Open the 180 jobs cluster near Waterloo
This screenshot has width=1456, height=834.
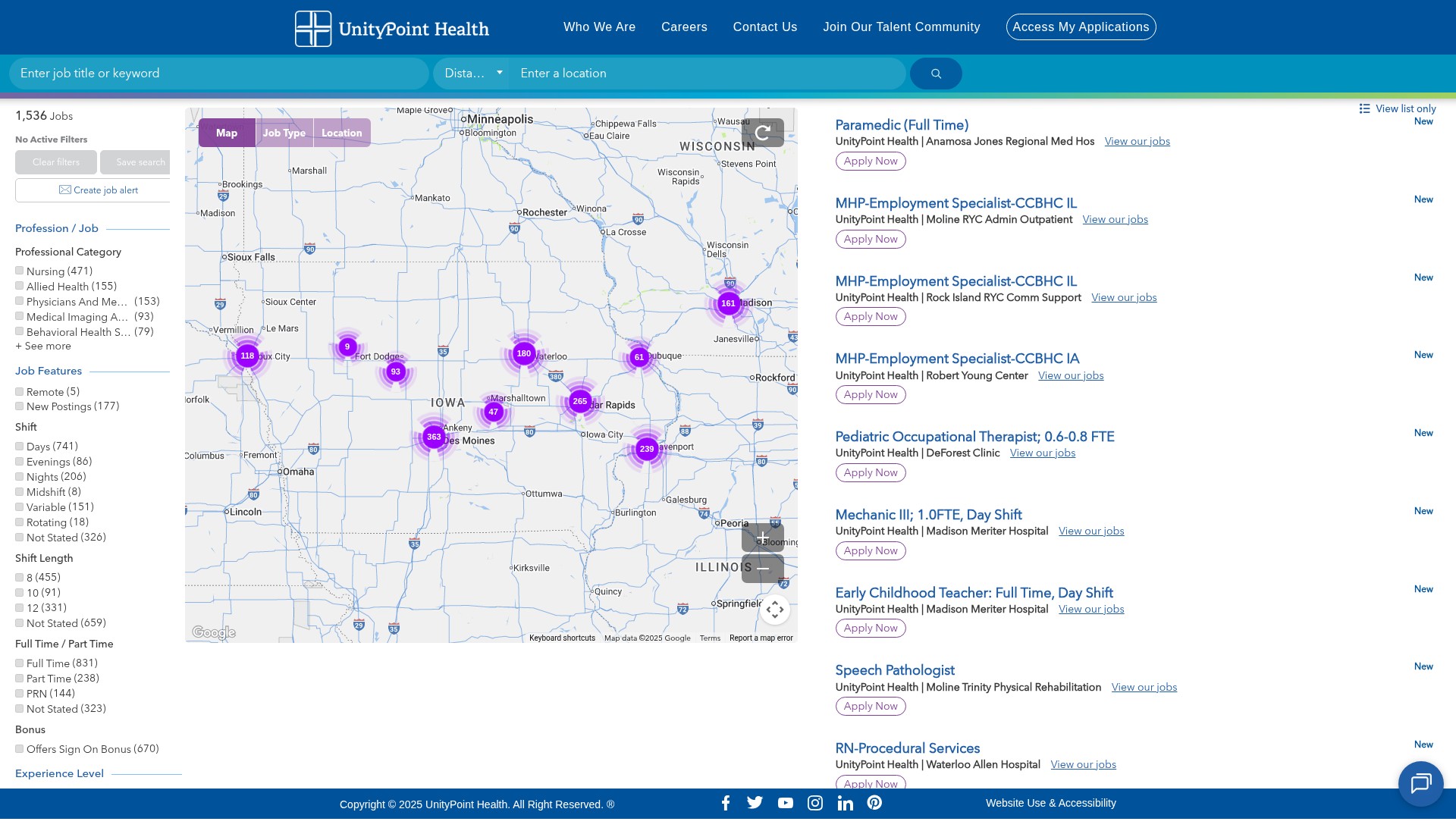(x=524, y=353)
